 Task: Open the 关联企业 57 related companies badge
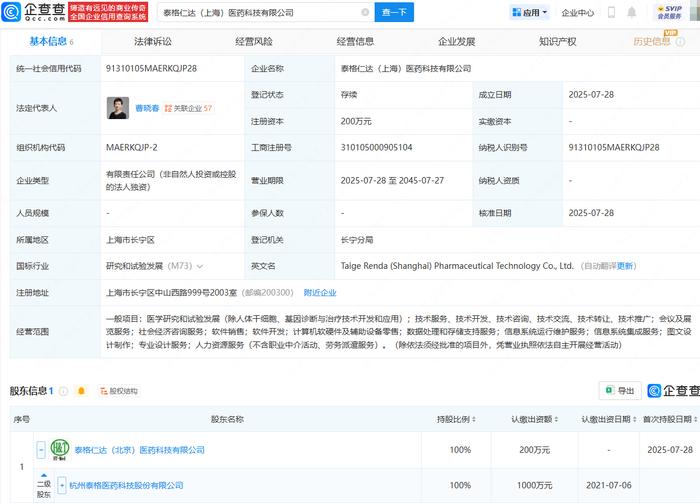(188, 108)
